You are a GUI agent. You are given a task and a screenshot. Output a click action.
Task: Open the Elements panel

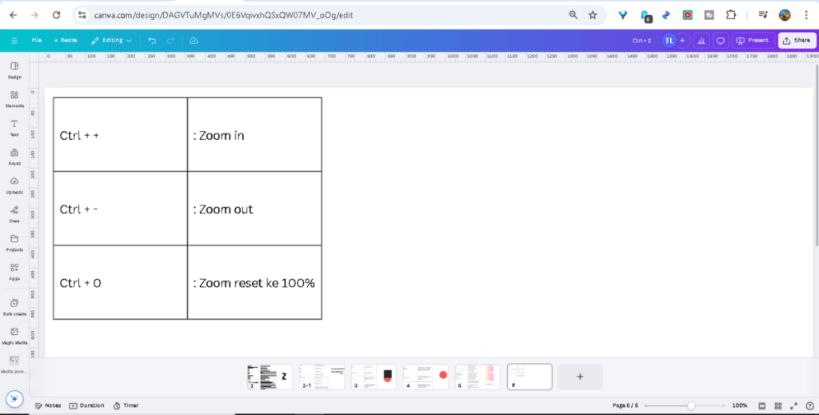14,99
